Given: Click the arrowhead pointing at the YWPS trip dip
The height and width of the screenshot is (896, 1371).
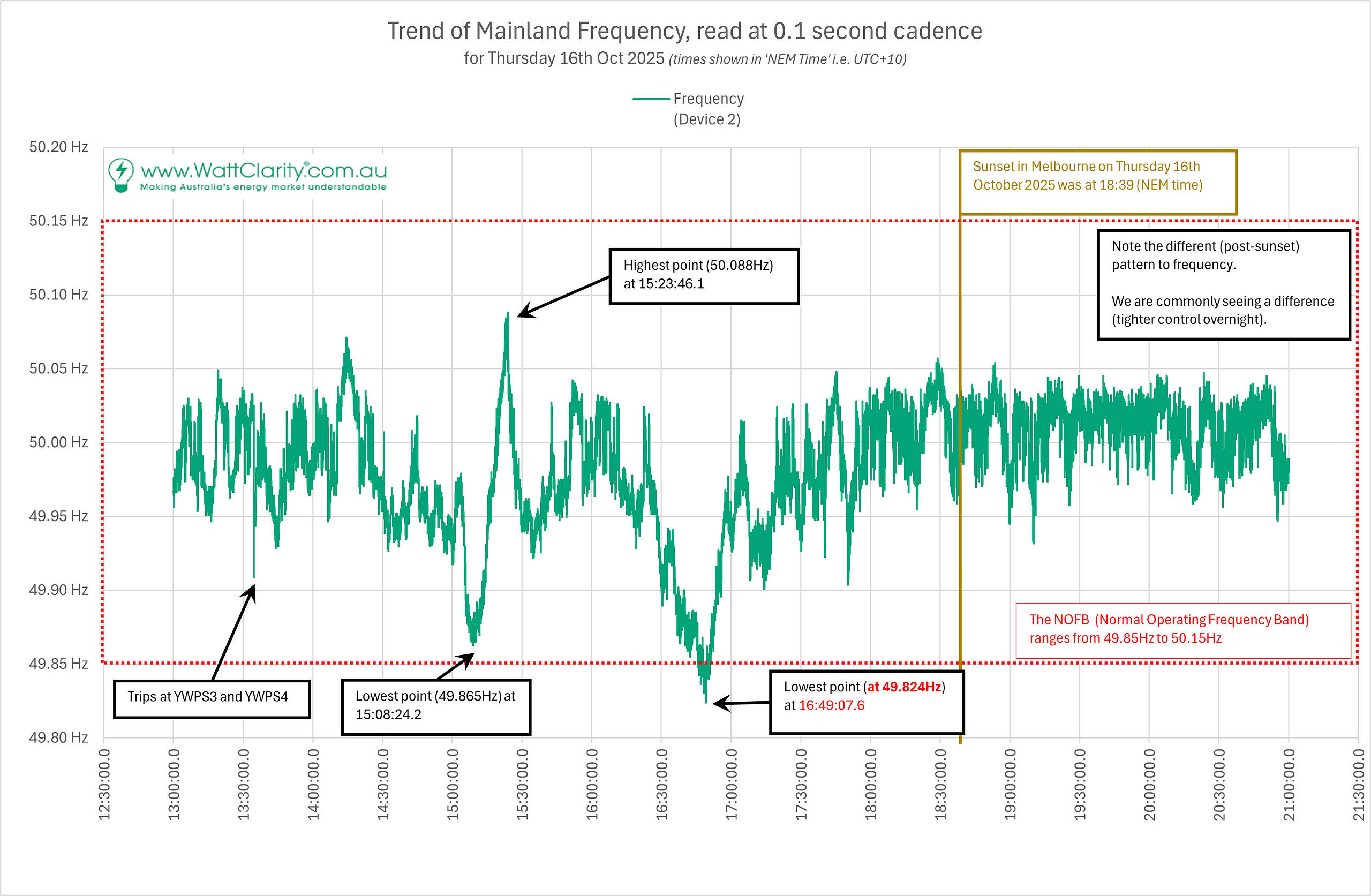Looking at the screenshot, I should [x=251, y=591].
